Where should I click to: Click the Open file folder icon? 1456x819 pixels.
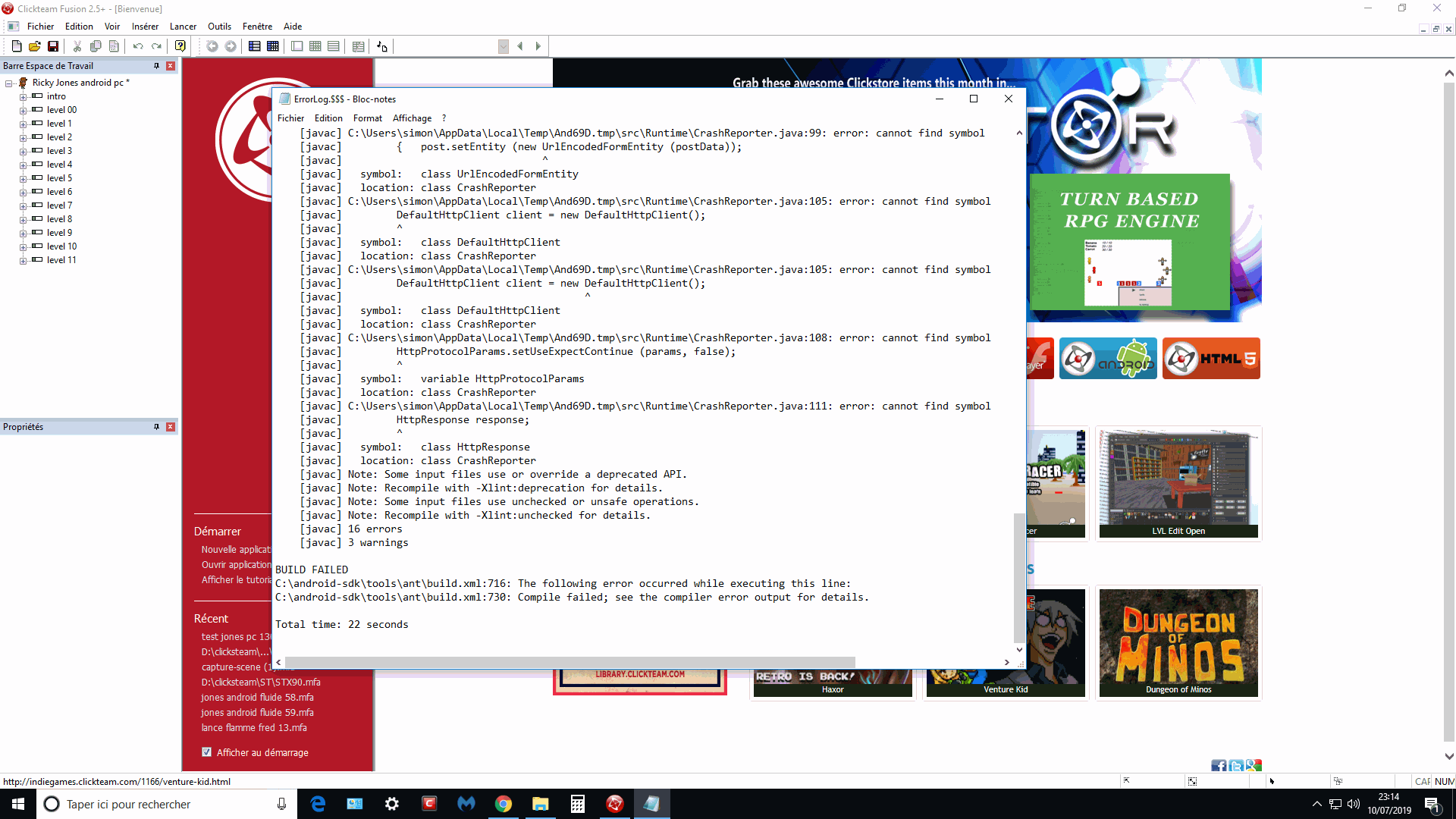point(35,46)
